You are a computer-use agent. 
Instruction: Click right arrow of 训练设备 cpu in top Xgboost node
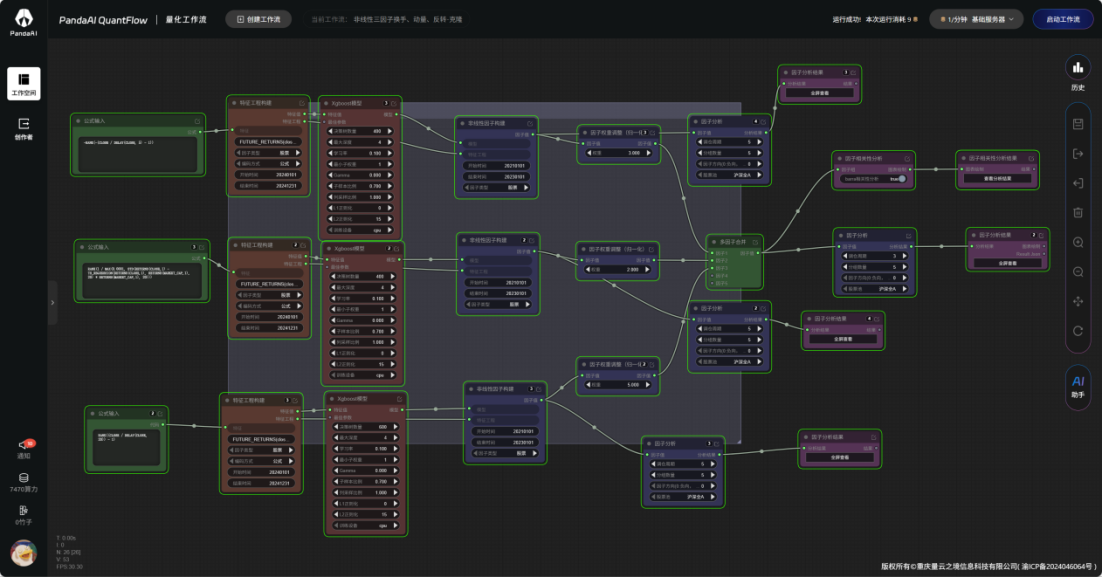click(392, 228)
